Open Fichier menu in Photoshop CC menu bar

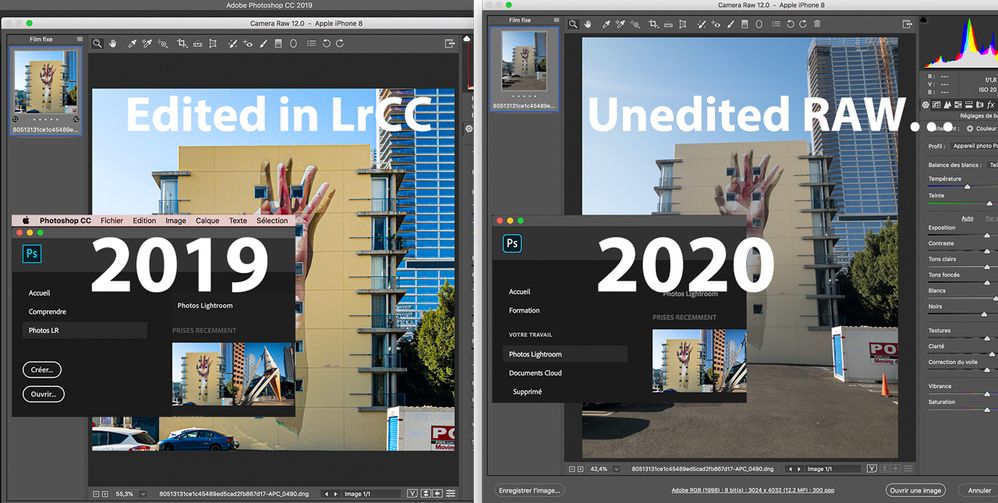[111, 220]
